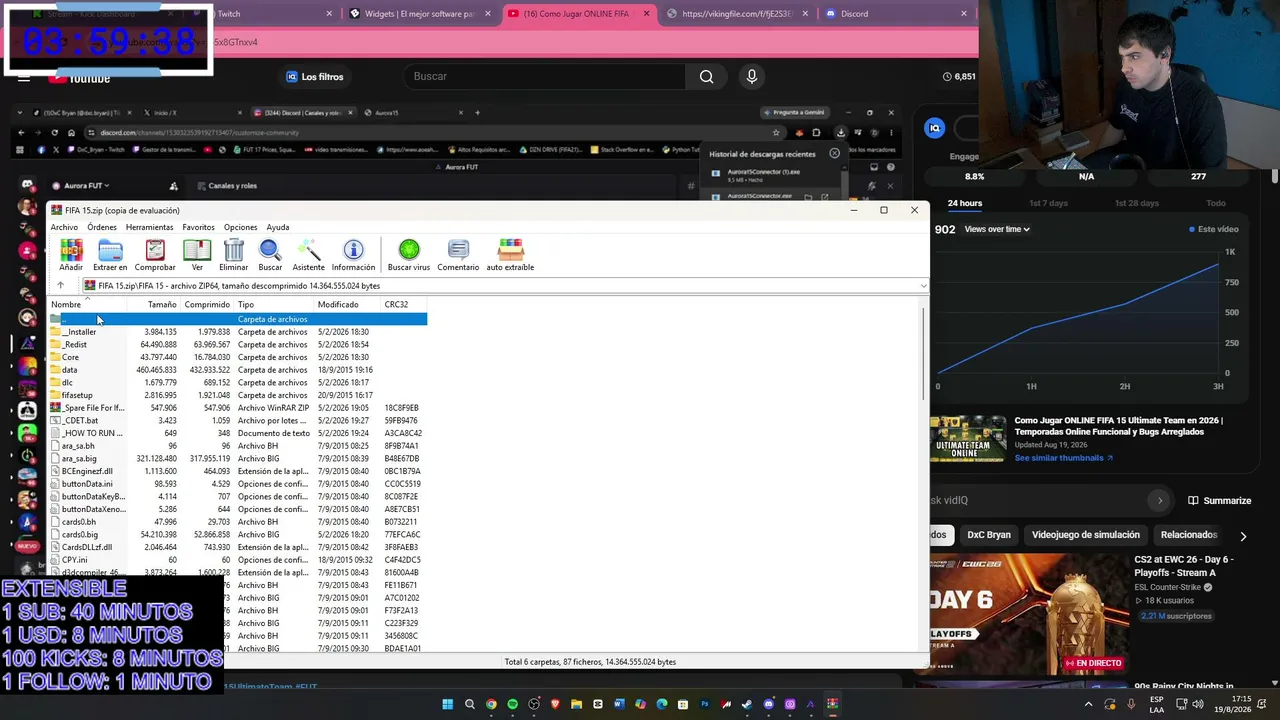The width and height of the screenshot is (1280, 720).
Task: Switch to the Widgets browser tab
Action: click(x=418, y=14)
